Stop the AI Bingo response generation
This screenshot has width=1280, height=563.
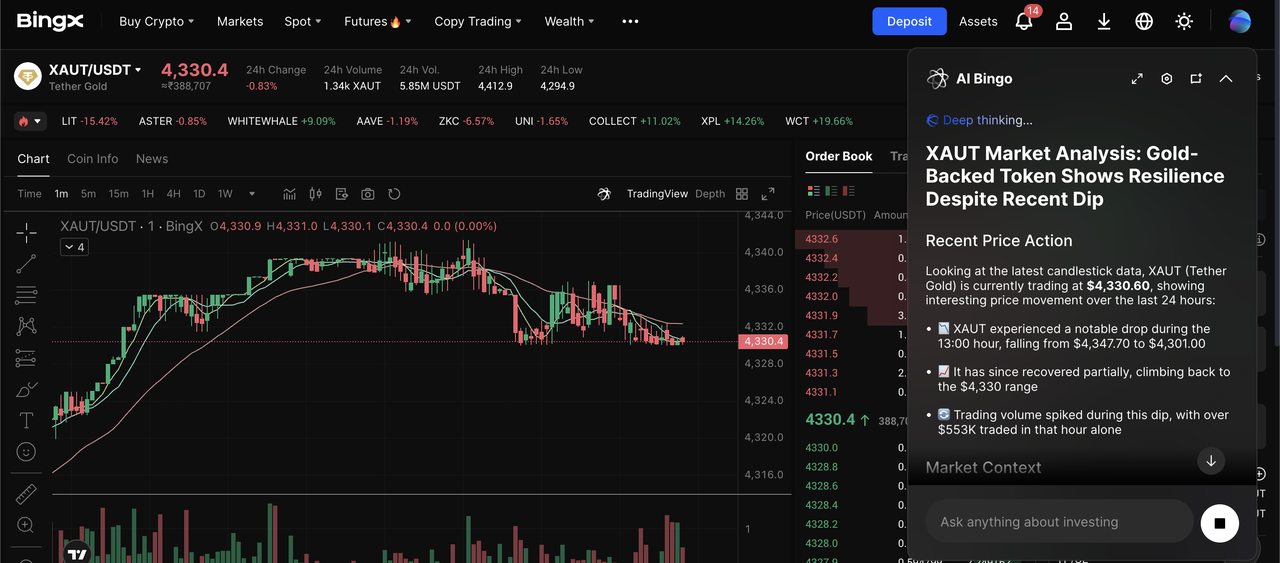pos(1219,522)
